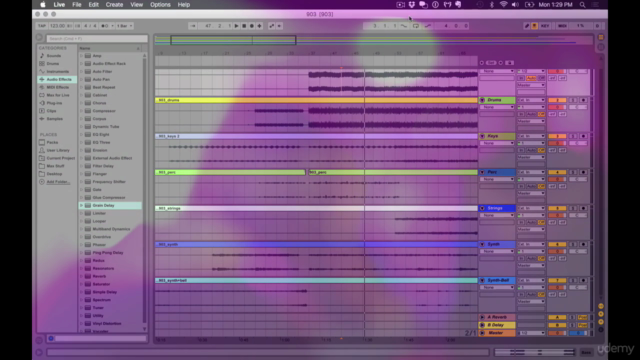Open Current Project under Places
Image resolution: width=640 pixels, height=360 pixels.
click(61, 158)
